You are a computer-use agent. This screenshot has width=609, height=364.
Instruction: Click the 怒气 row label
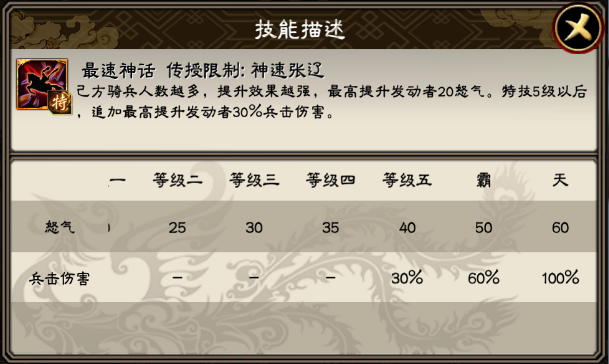tap(59, 227)
